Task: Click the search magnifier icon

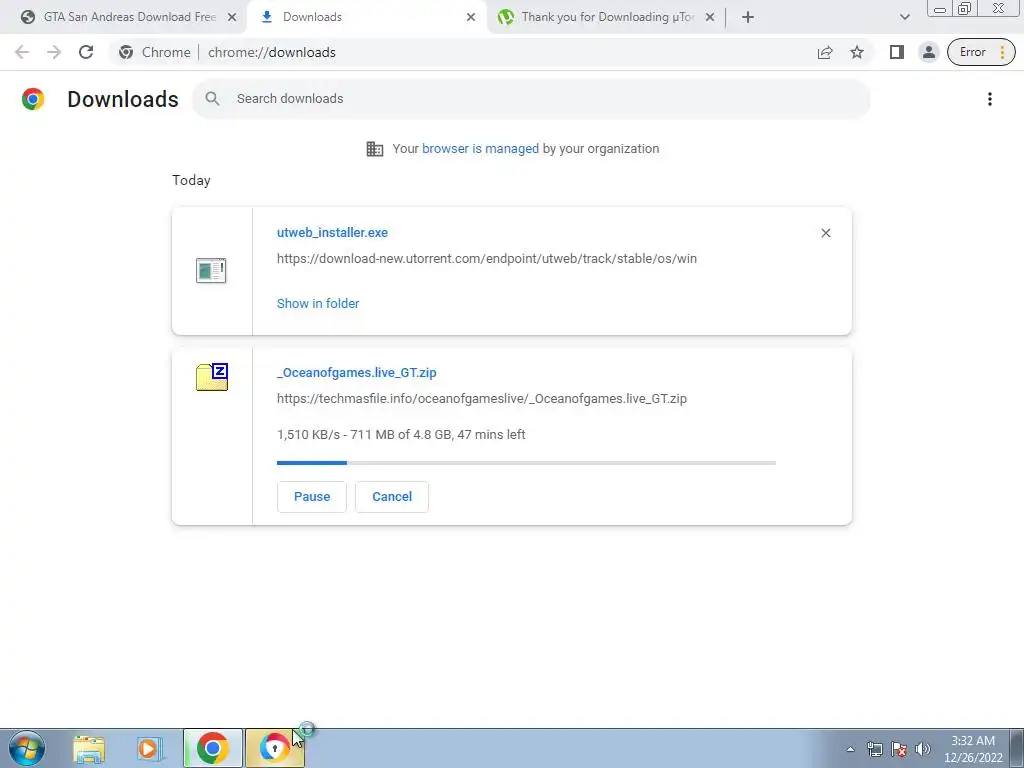Action: point(212,99)
